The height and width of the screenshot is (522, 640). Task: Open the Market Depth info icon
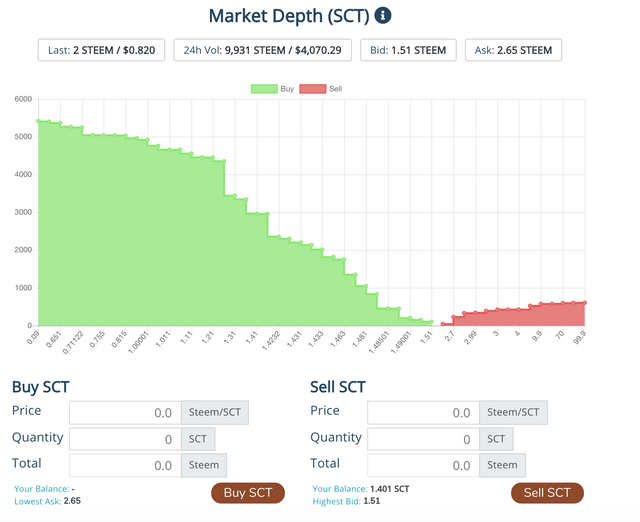pos(382,16)
